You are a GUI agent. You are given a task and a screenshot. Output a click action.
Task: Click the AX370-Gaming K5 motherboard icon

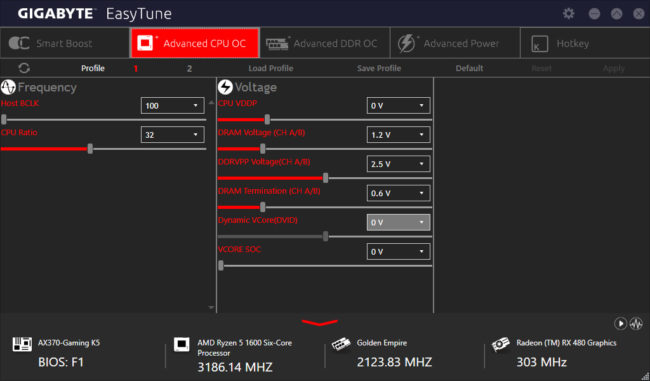click(22, 344)
